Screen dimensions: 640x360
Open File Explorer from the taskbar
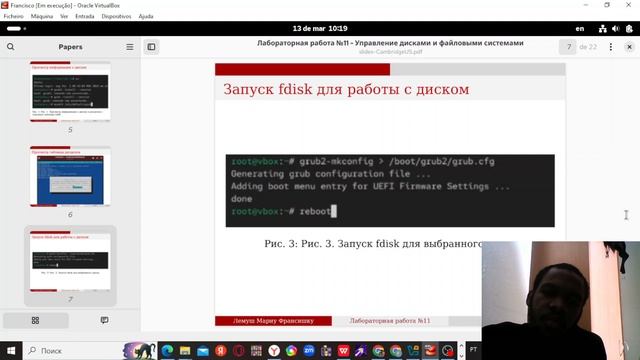[185, 351]
